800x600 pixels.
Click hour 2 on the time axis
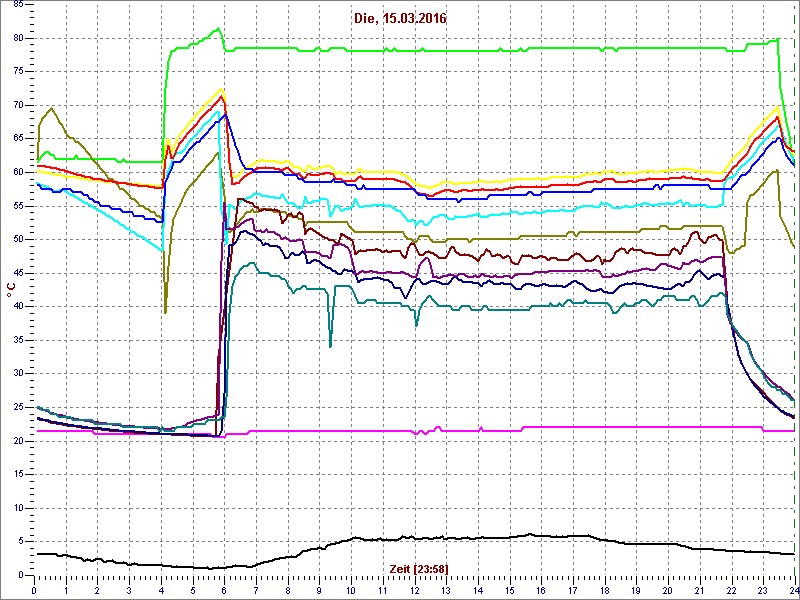[97, 589]
